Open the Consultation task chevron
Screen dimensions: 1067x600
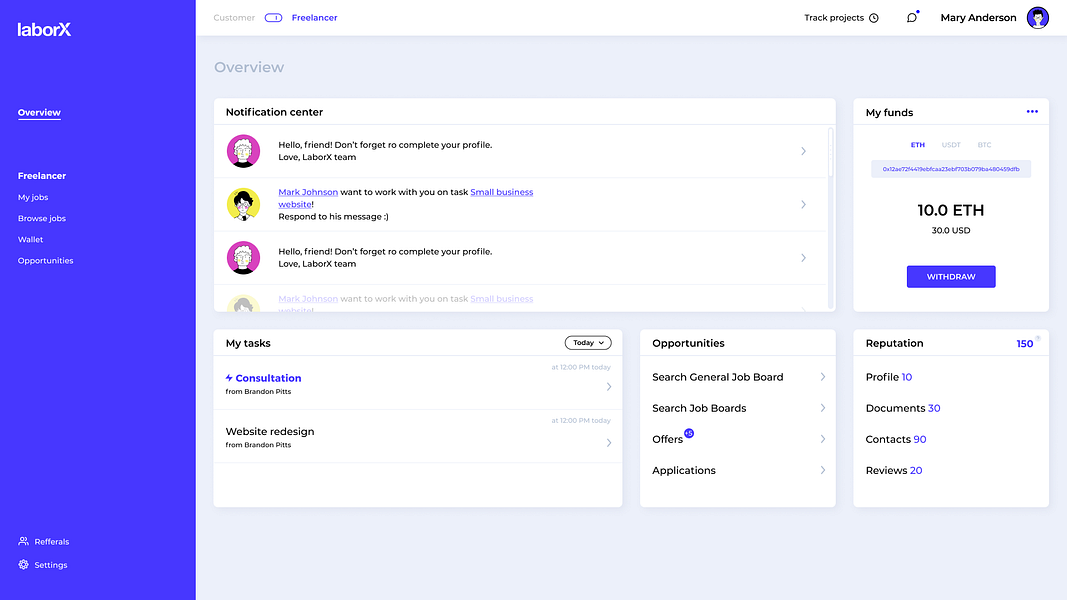point(609,386)
